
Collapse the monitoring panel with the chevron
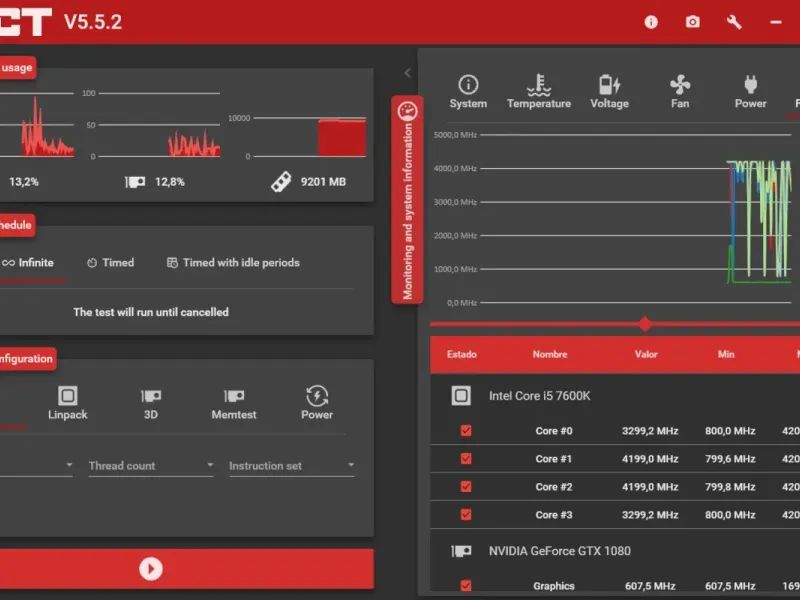tap(407, 73)
